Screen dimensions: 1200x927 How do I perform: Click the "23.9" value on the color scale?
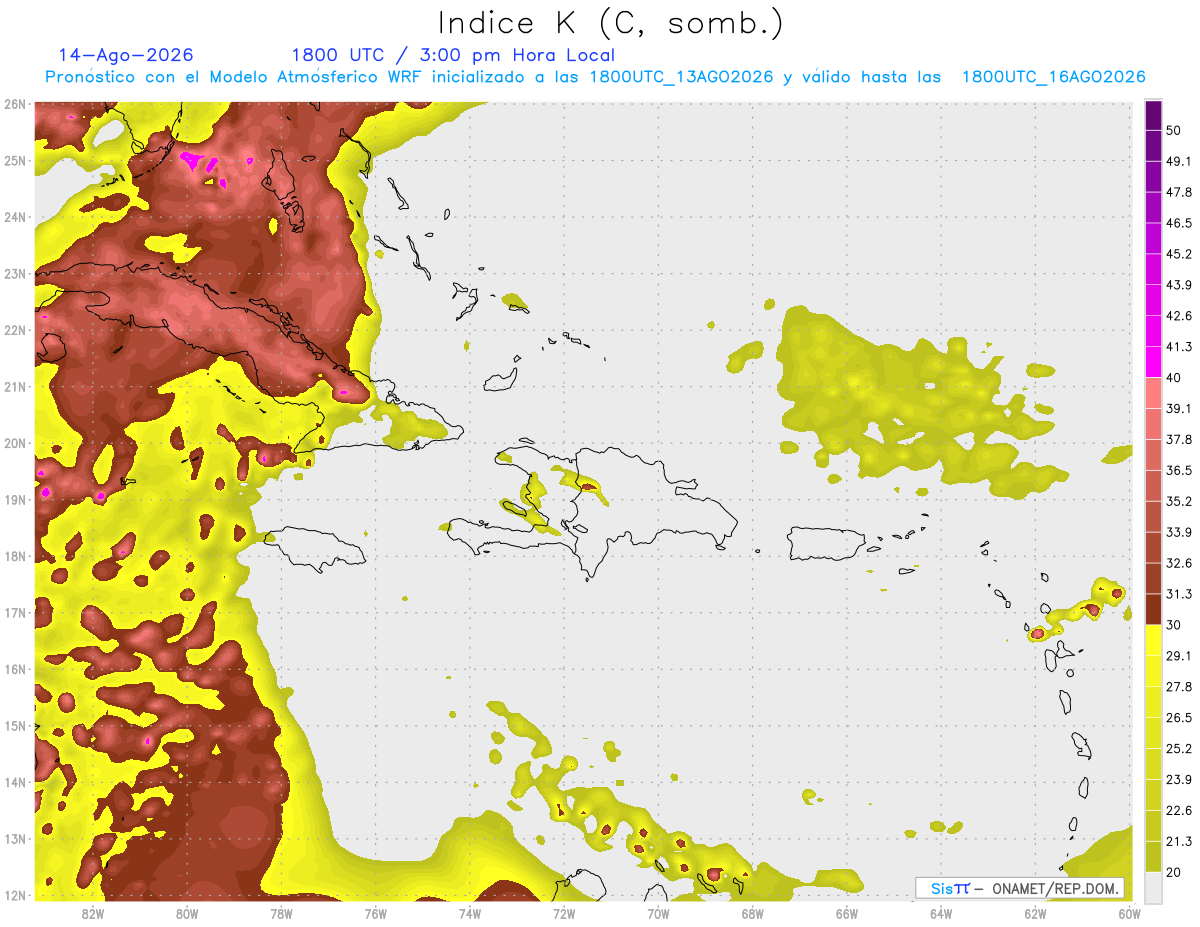[1180, 779]
